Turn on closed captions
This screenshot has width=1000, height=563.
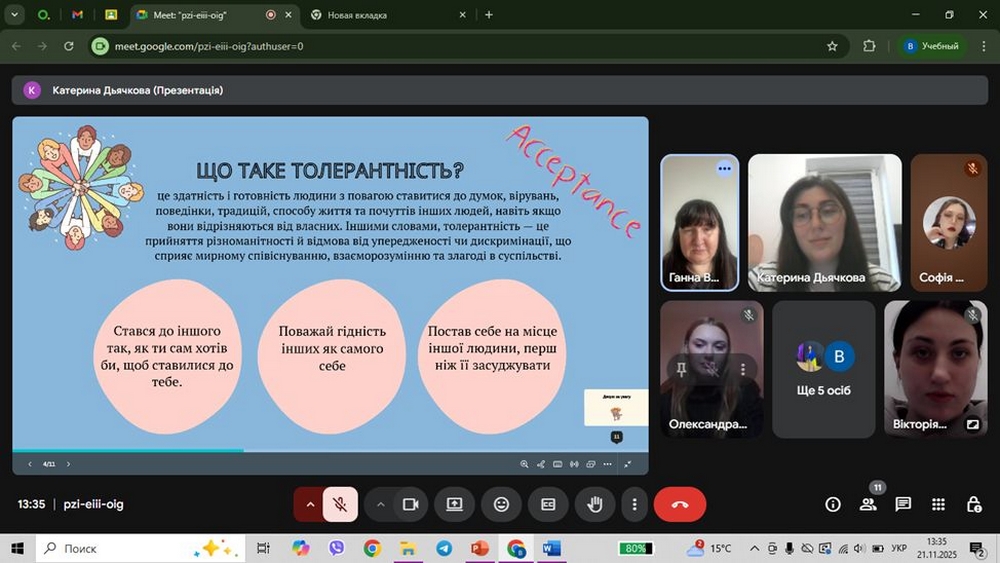tap(548, 505)
